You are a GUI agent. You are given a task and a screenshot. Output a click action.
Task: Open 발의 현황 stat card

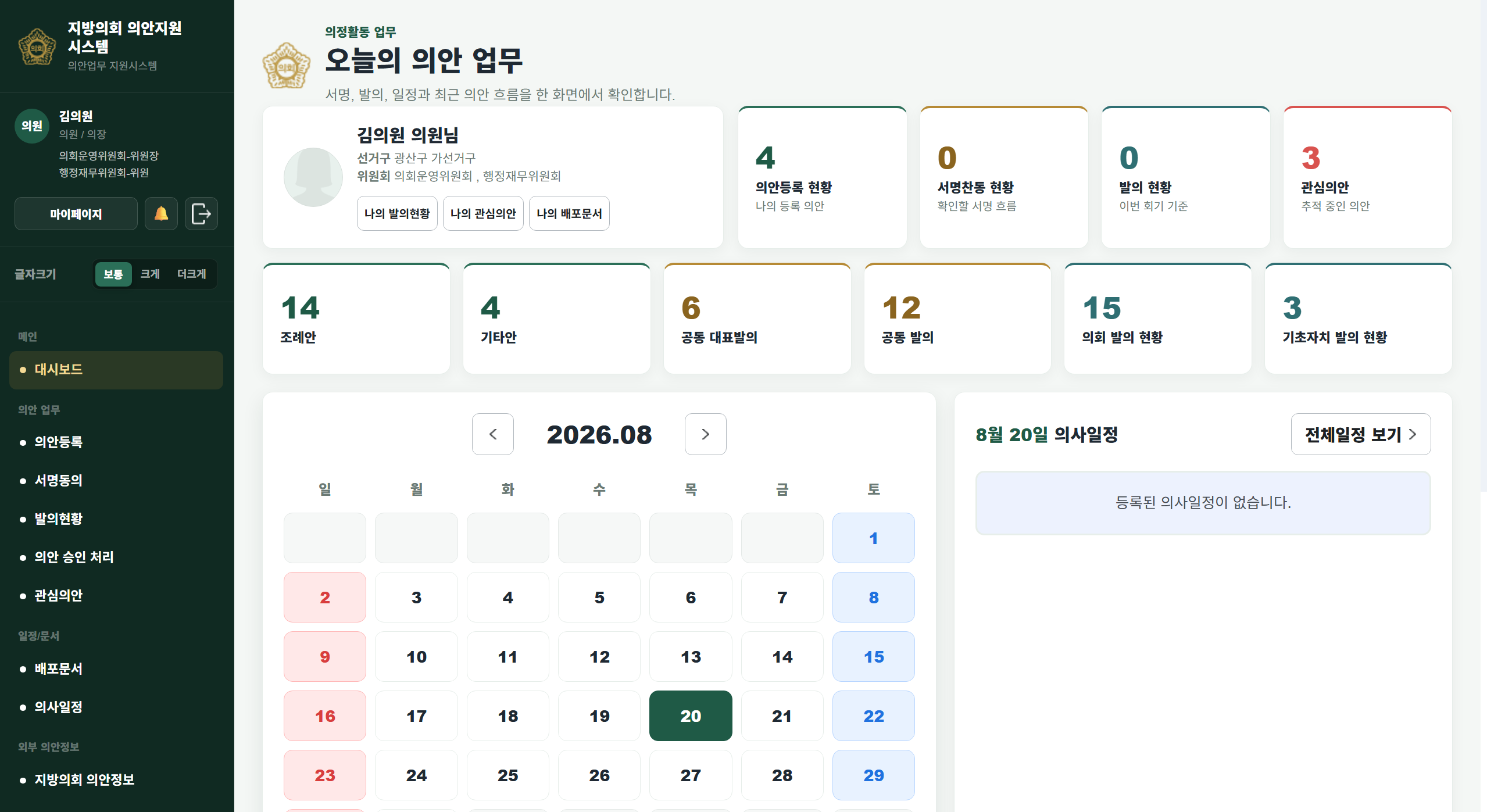1185,177
